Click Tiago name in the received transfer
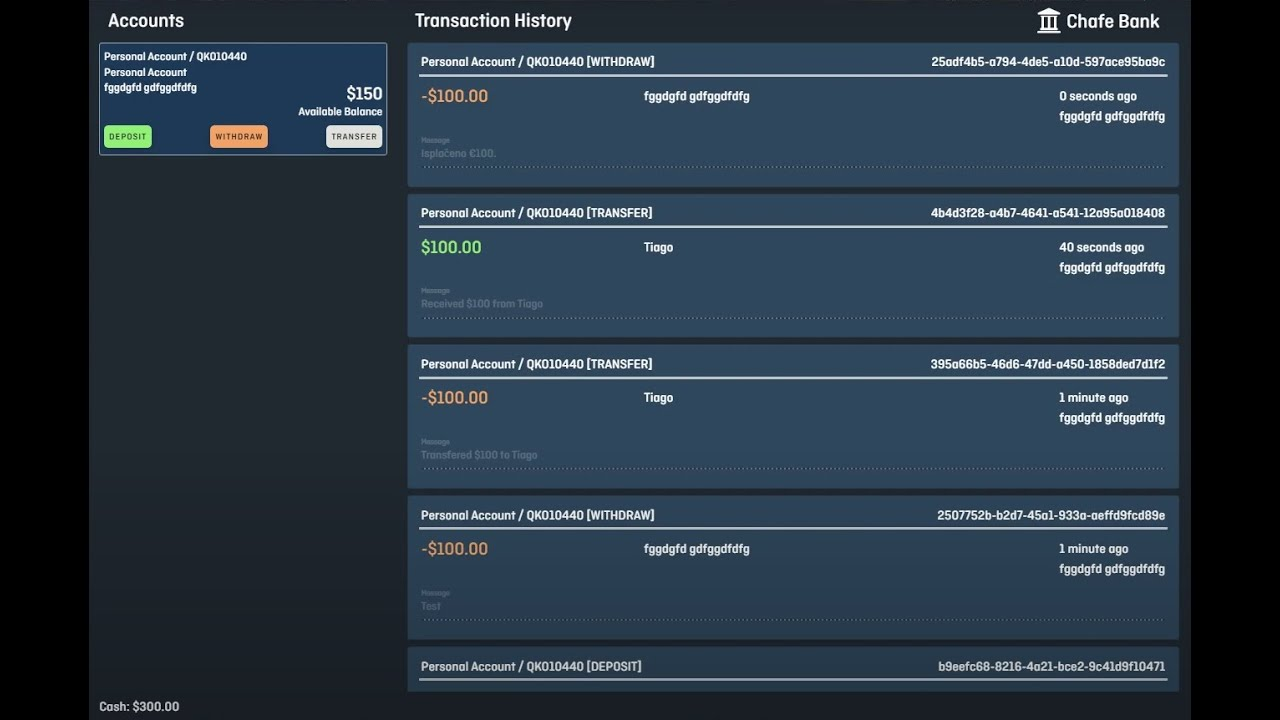 click(x=658, y=248)
